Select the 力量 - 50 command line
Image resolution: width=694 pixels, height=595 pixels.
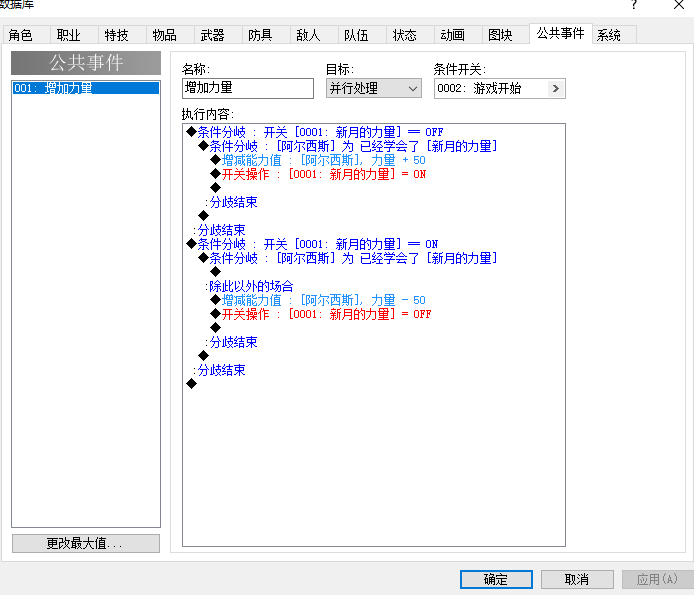pos(318,300)
